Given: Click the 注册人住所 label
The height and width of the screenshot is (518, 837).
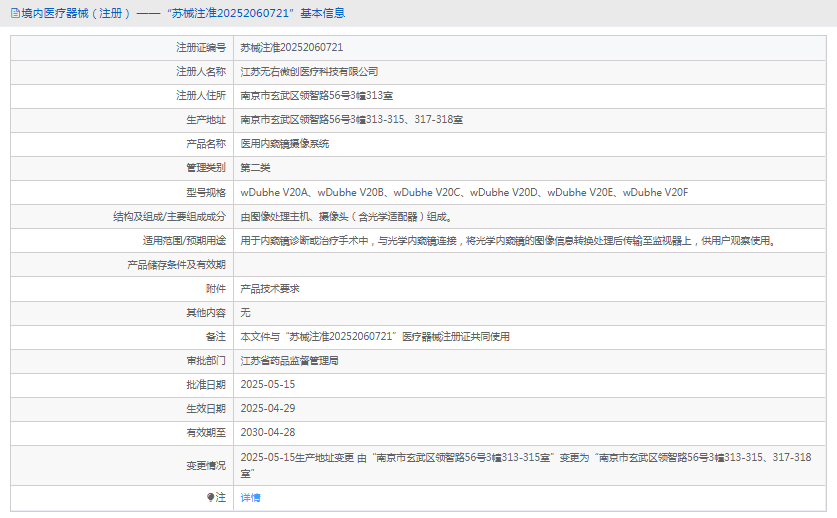Looking at the screenshot, I should tap(201, 96).
